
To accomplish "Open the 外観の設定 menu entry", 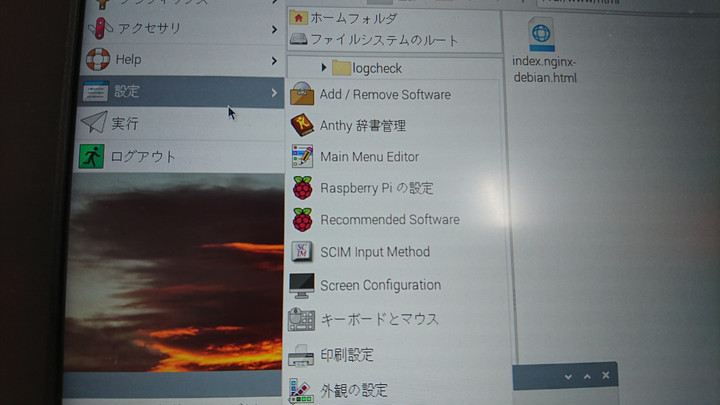I will [353, 390].
